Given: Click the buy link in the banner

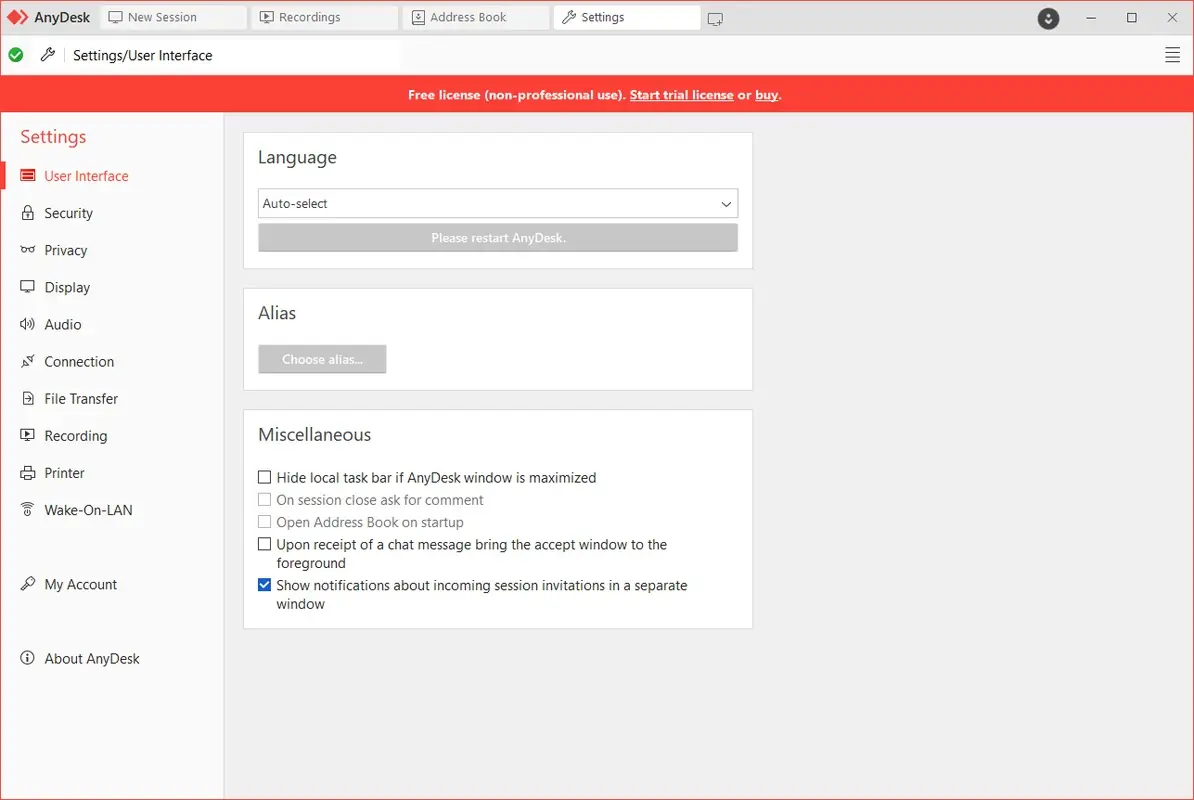Looking at the screenshot, I should (x=766, y=95).
